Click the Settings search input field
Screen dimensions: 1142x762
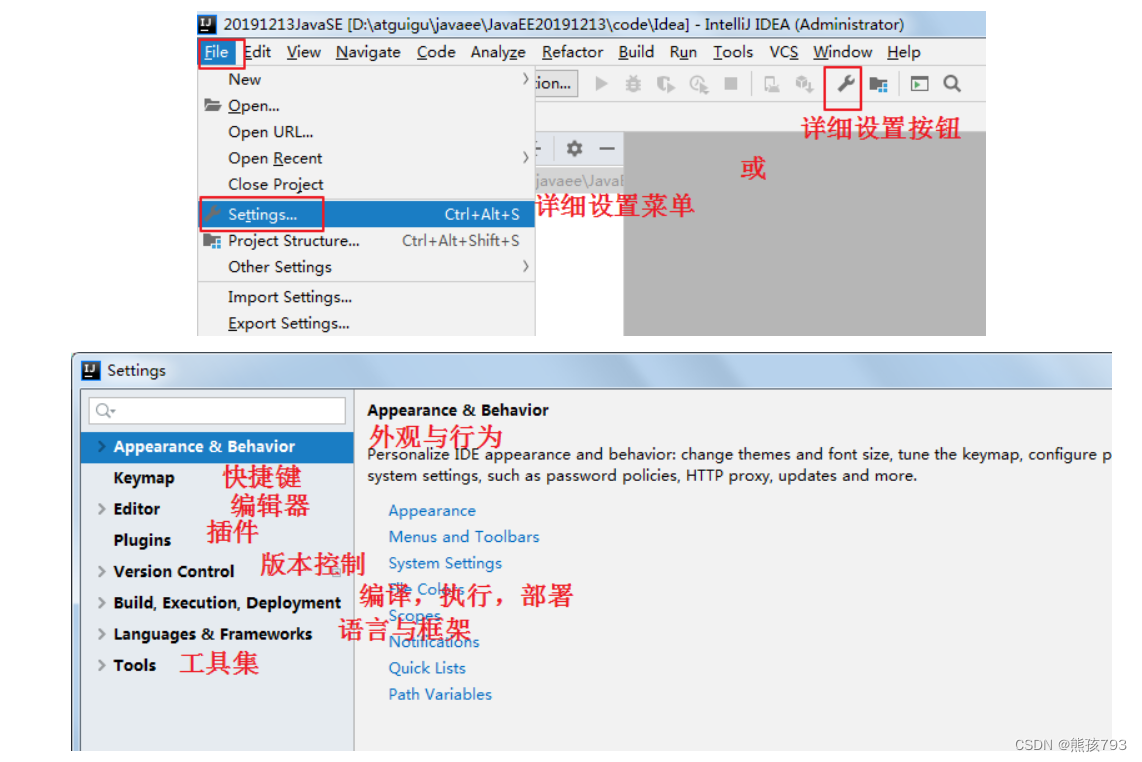tap(217, 410)
